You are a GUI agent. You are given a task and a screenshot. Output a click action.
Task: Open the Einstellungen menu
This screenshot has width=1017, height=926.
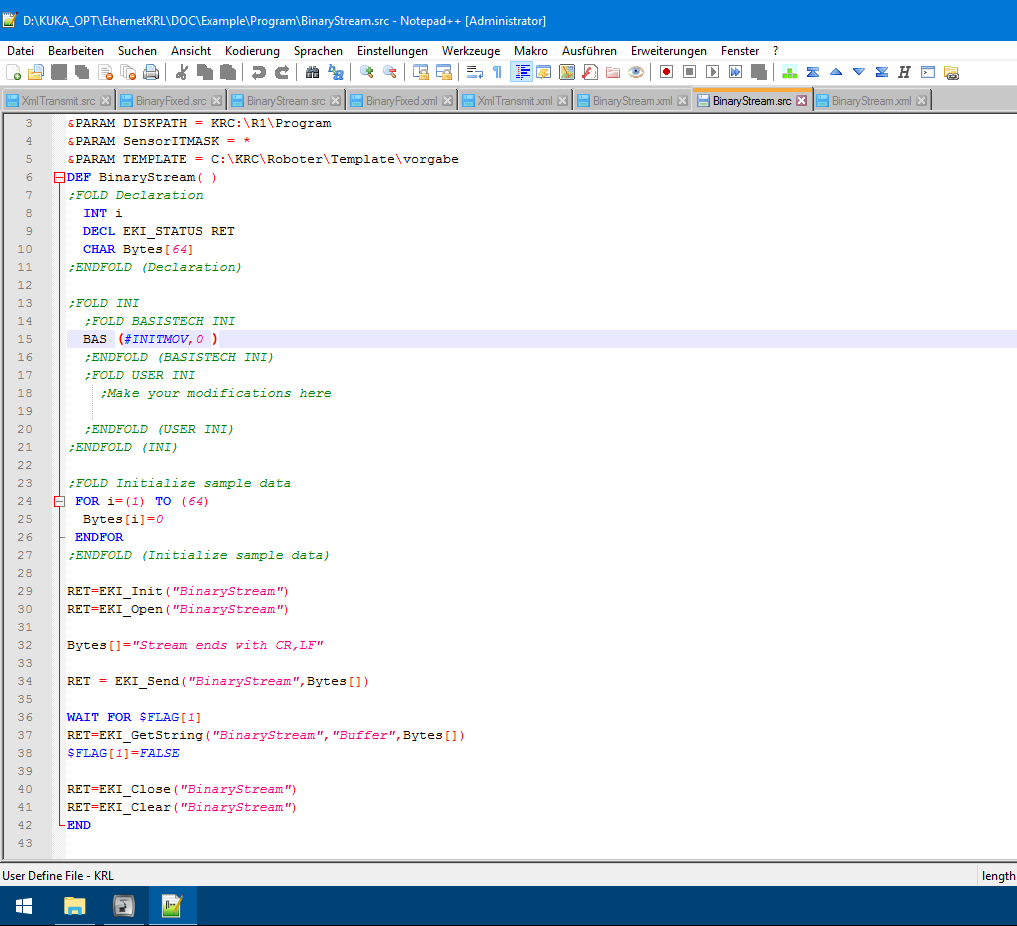click(x=392, y=51)
